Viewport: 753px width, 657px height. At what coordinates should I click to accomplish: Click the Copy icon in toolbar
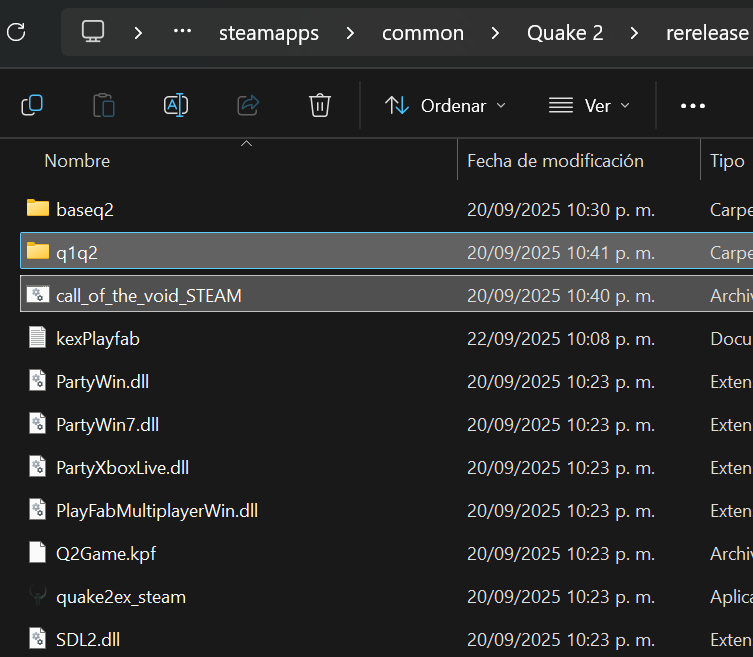pyautogui.click(x=32, y=105)
